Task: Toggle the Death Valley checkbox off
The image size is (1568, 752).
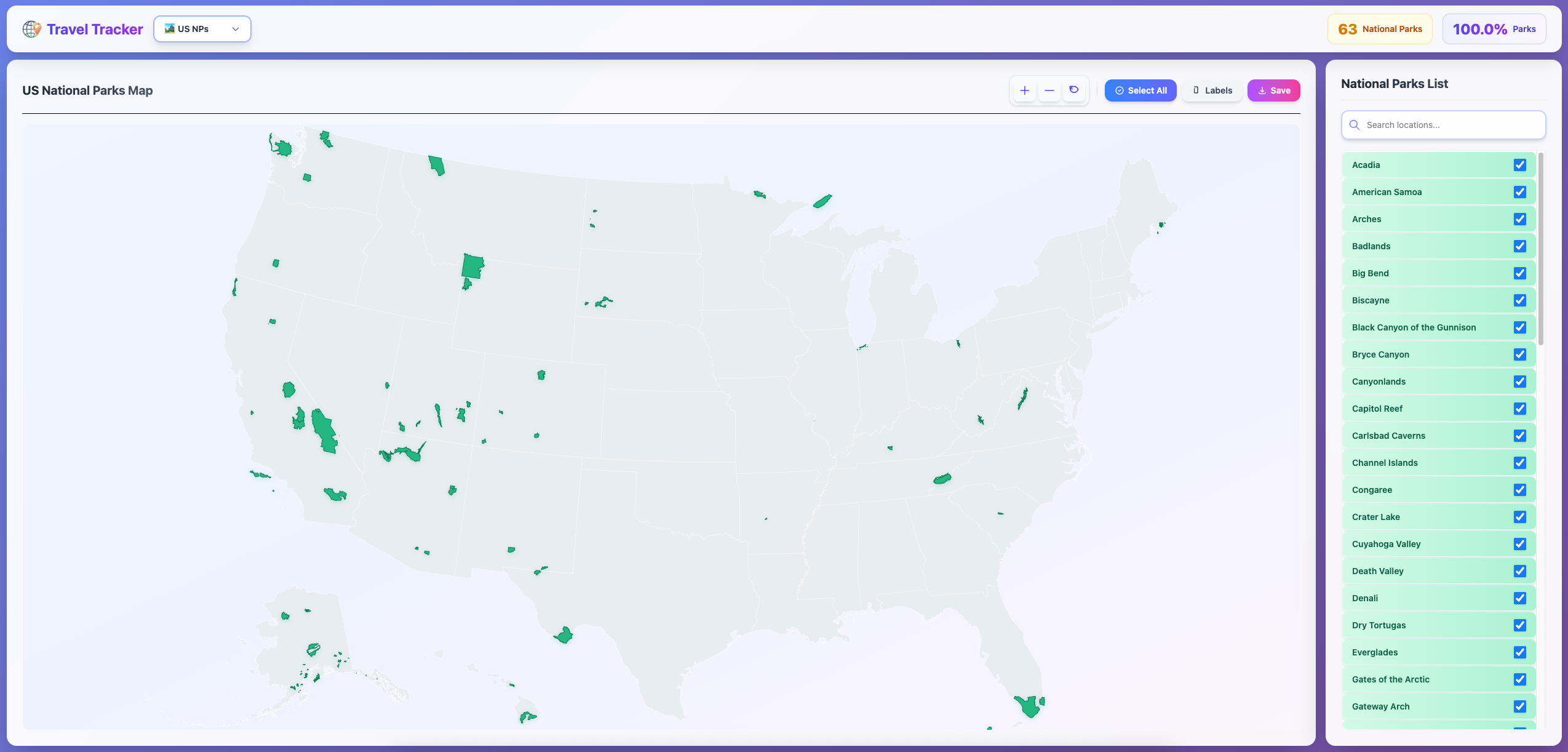Action: (x=1521, y=570)
